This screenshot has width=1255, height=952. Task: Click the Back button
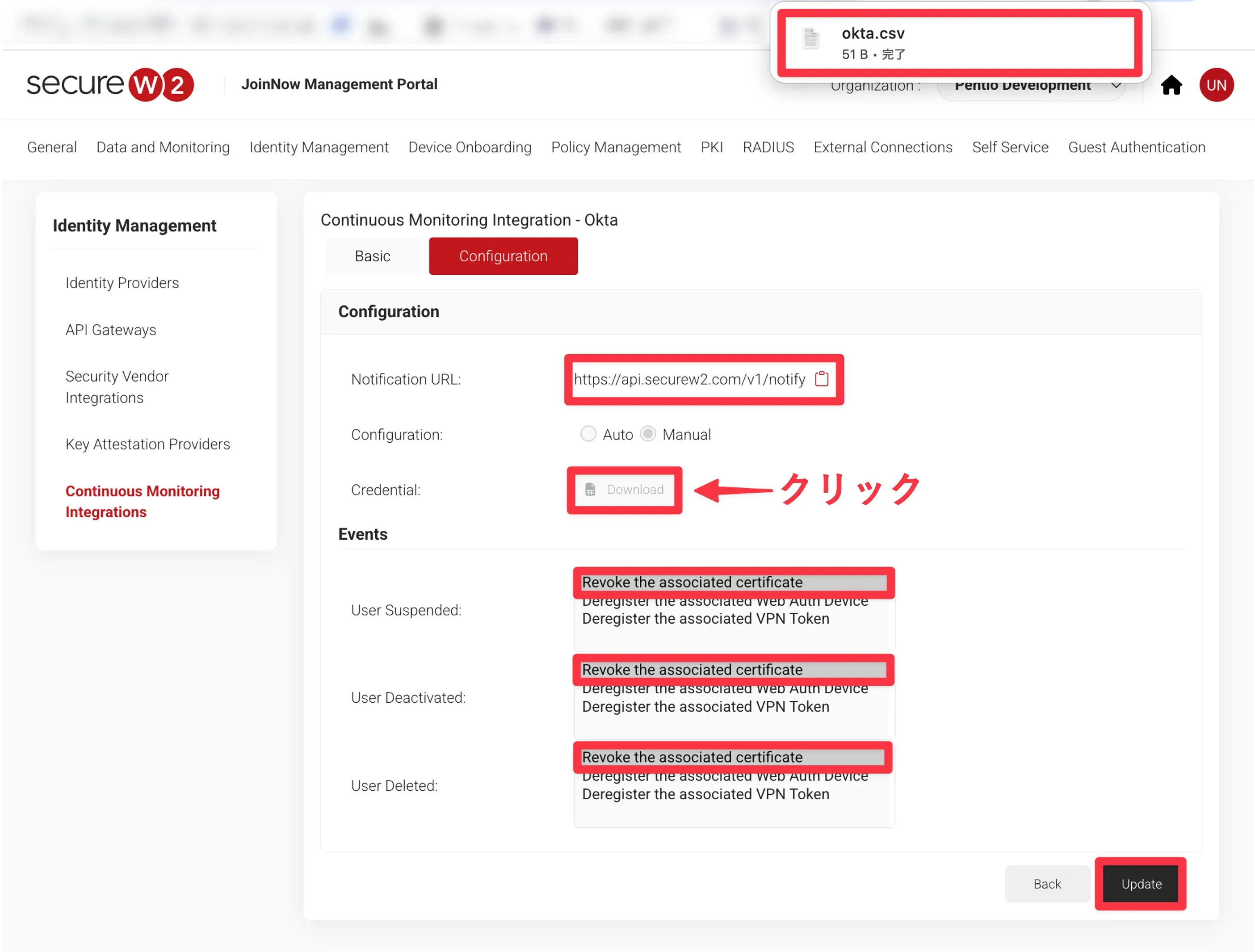coord(1047,884)
